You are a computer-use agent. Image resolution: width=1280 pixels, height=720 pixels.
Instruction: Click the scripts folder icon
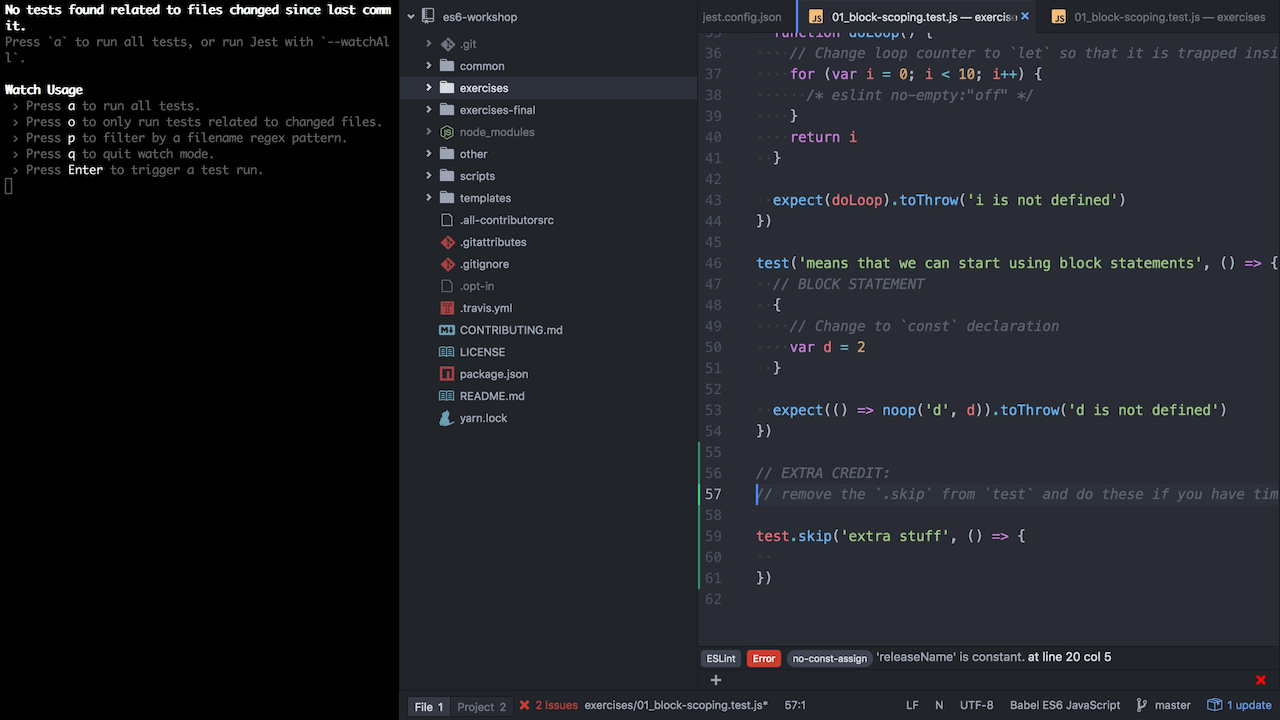point(447,176)
